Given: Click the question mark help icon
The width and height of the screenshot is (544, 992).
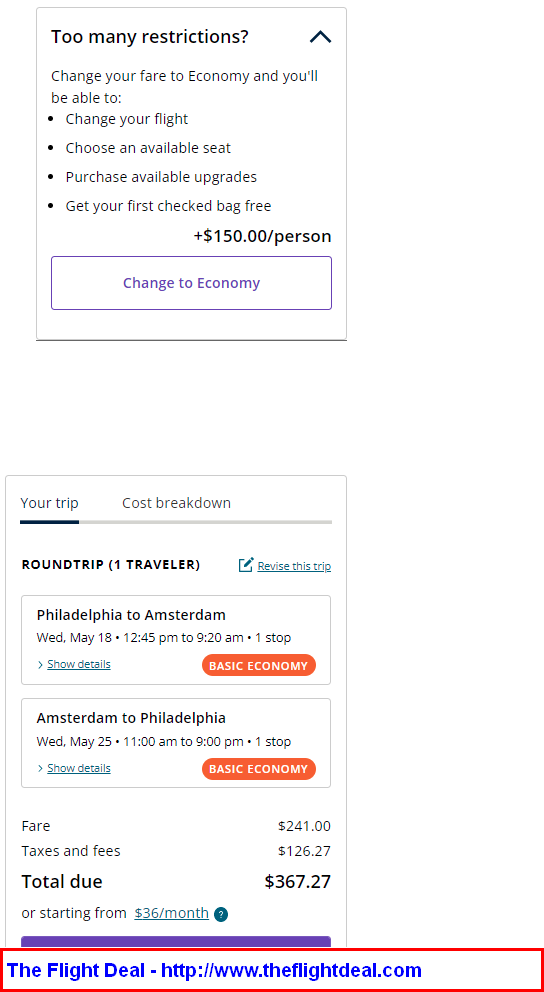Looking at the screenshot, I should tap(221, 914).
